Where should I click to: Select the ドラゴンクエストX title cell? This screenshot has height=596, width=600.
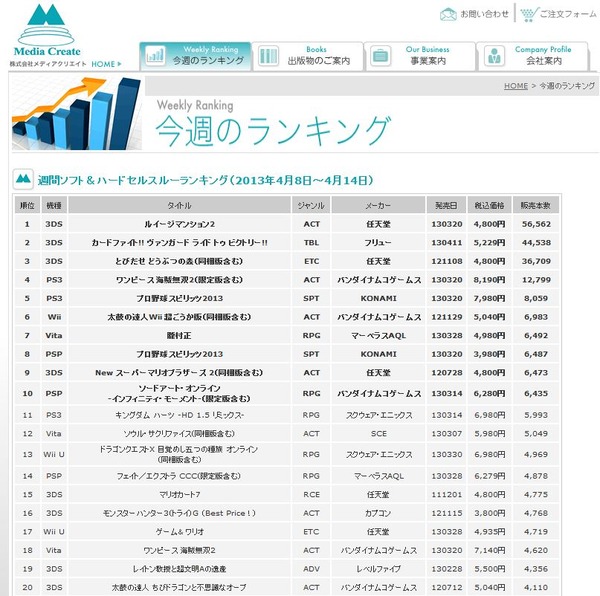pyautogui.click(x=179, y=454)
